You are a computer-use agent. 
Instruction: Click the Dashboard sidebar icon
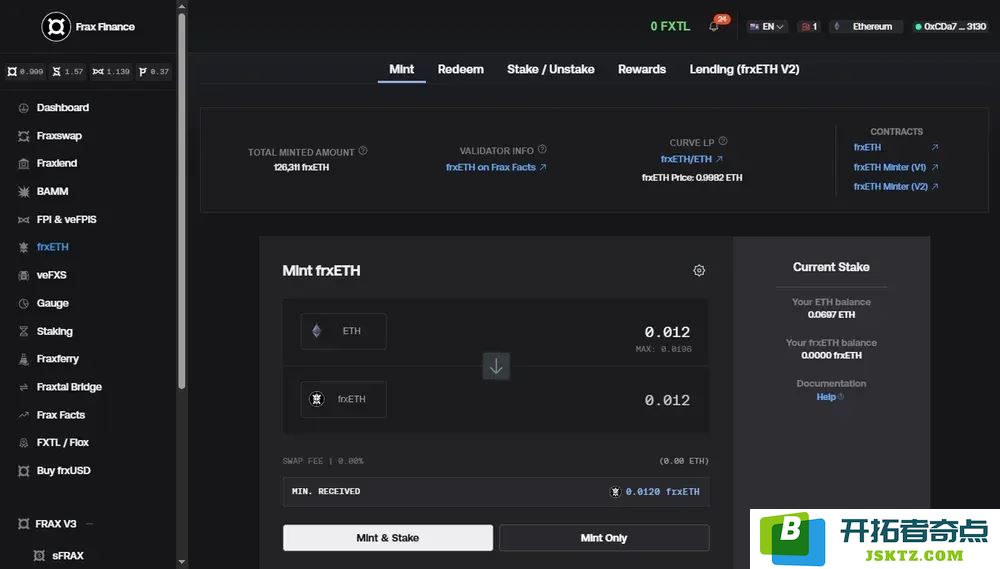click(24, 108)
